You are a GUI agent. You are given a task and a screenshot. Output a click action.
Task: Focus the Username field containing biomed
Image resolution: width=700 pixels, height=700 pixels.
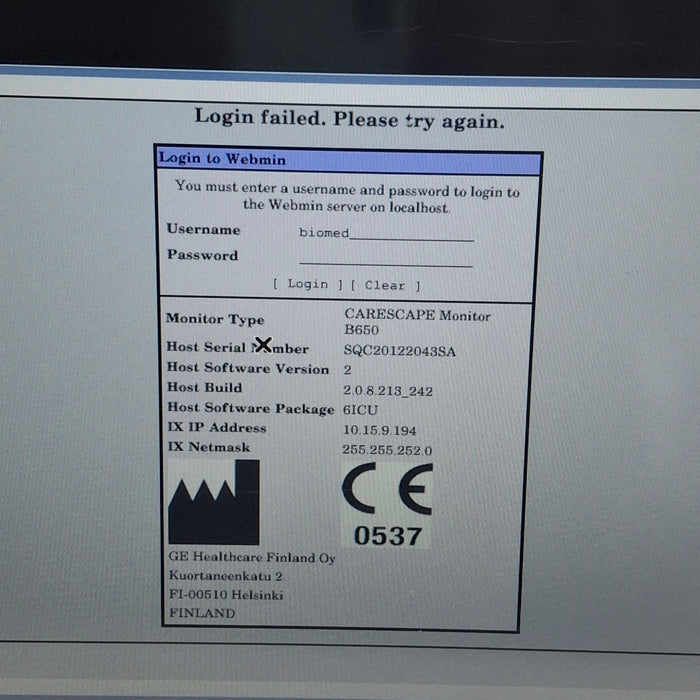[x=386, y=233]
